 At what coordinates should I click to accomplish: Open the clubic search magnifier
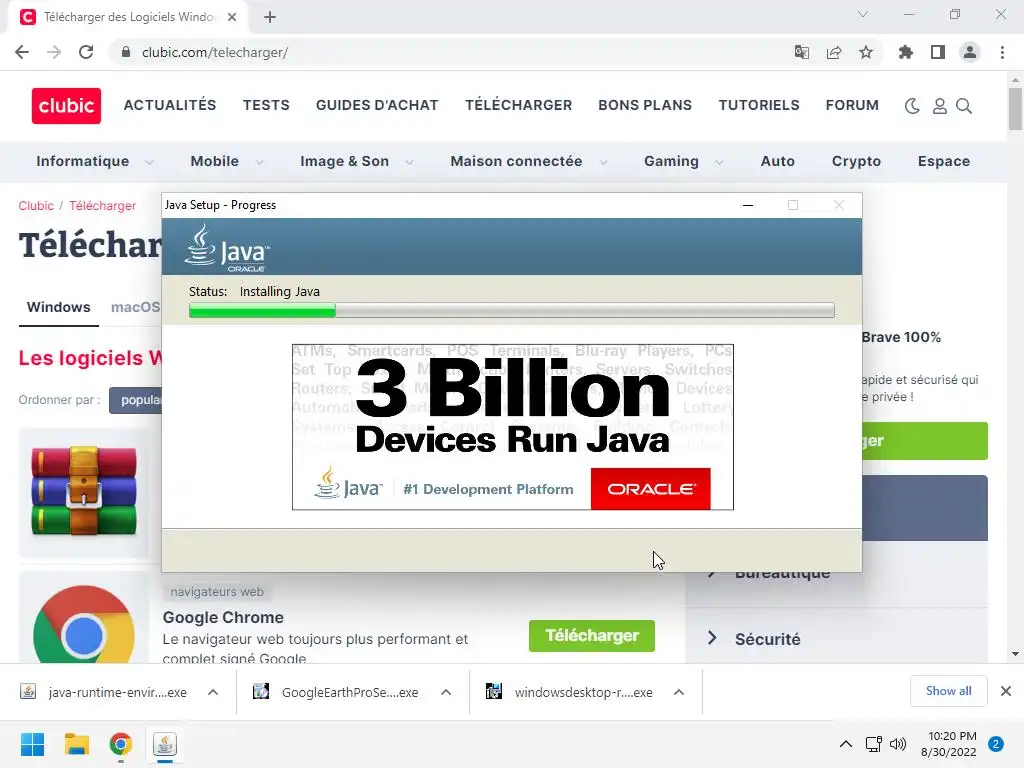(x=964, y=106)
